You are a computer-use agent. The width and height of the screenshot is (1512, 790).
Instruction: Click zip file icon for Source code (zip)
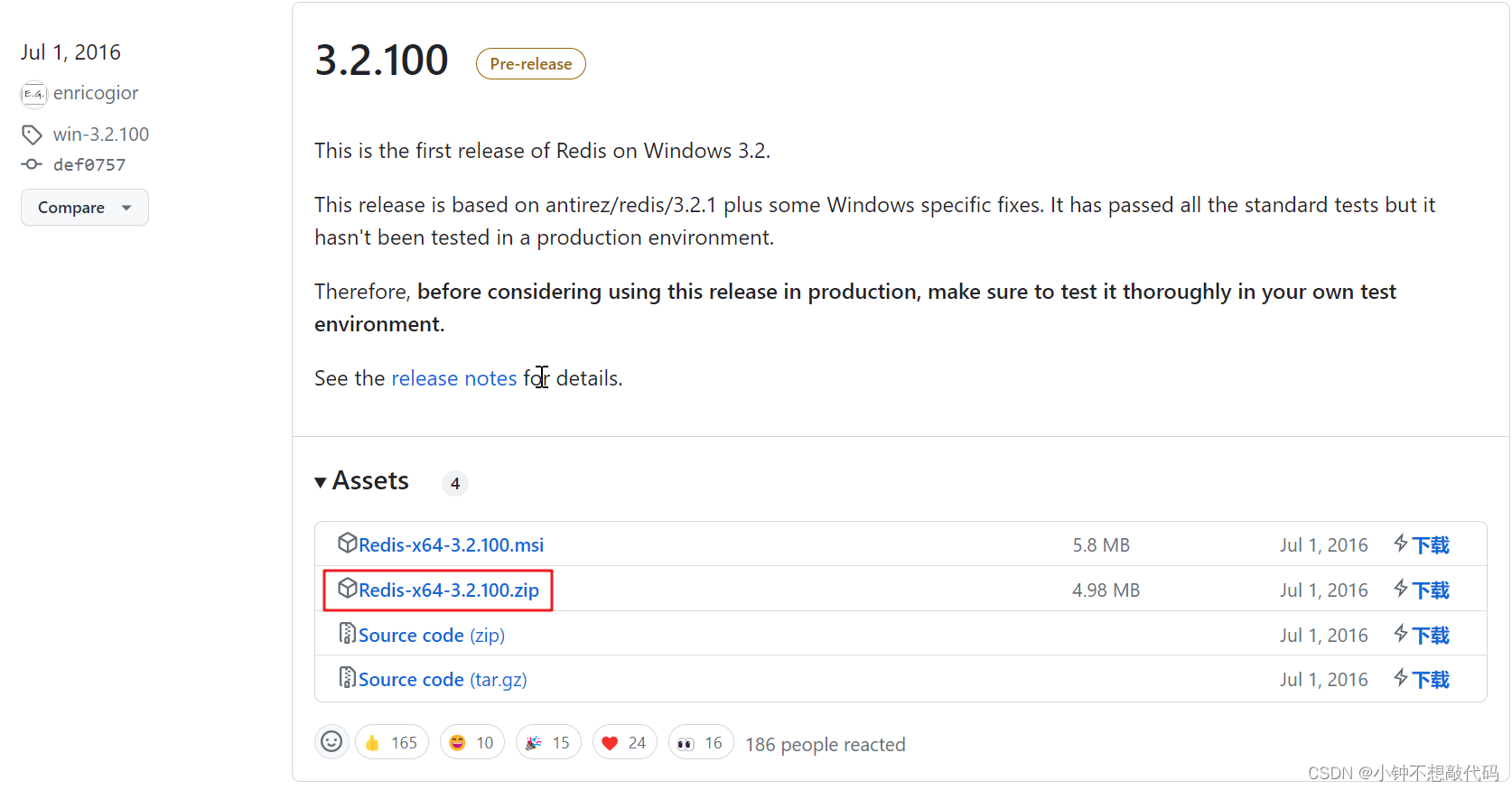pyautogui.click(x=348, y=633)
